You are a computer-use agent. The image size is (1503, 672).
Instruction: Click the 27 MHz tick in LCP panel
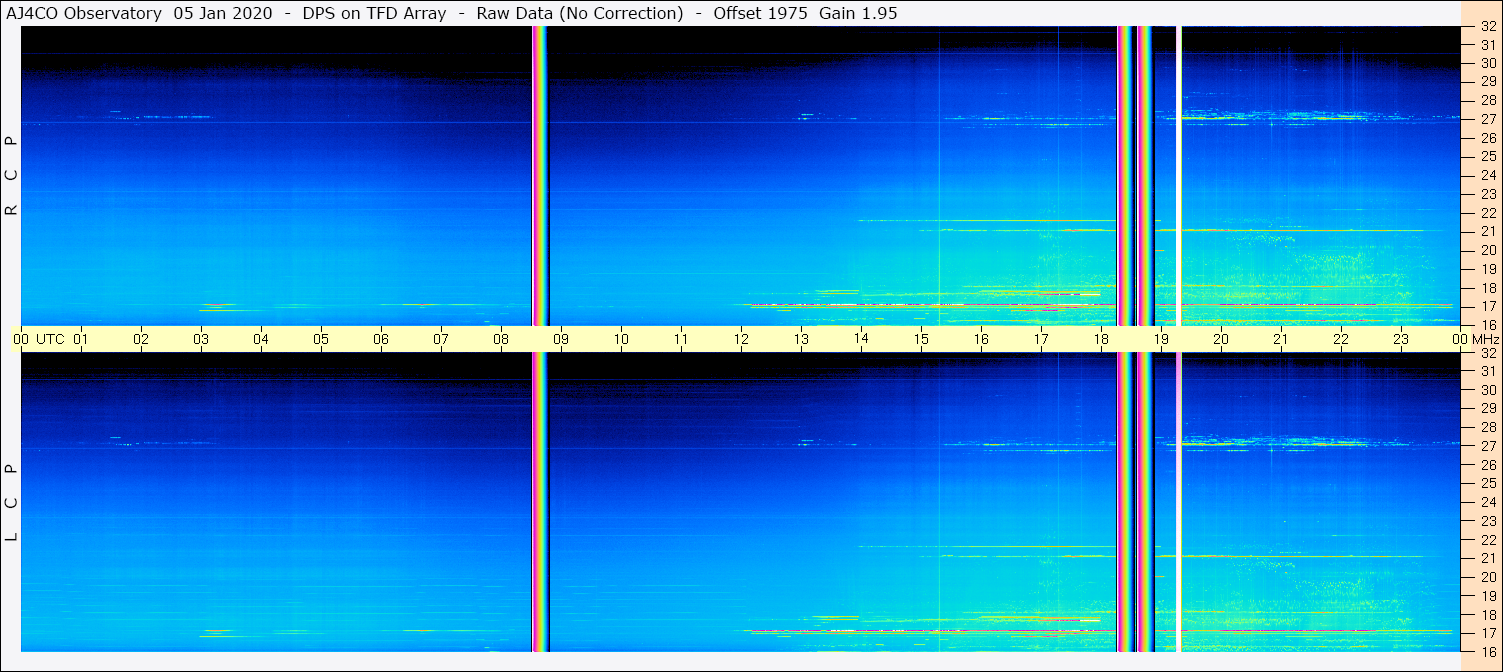click(x=1488, y=446)
